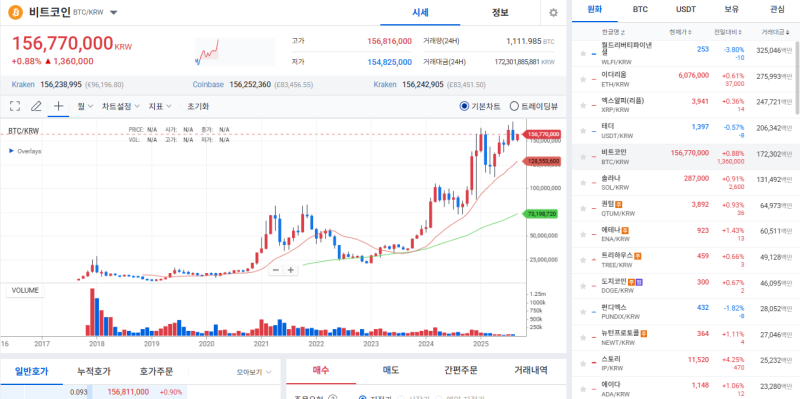Favorite star for 테더 USDT/KRW
800x399 pixels.
583,131
